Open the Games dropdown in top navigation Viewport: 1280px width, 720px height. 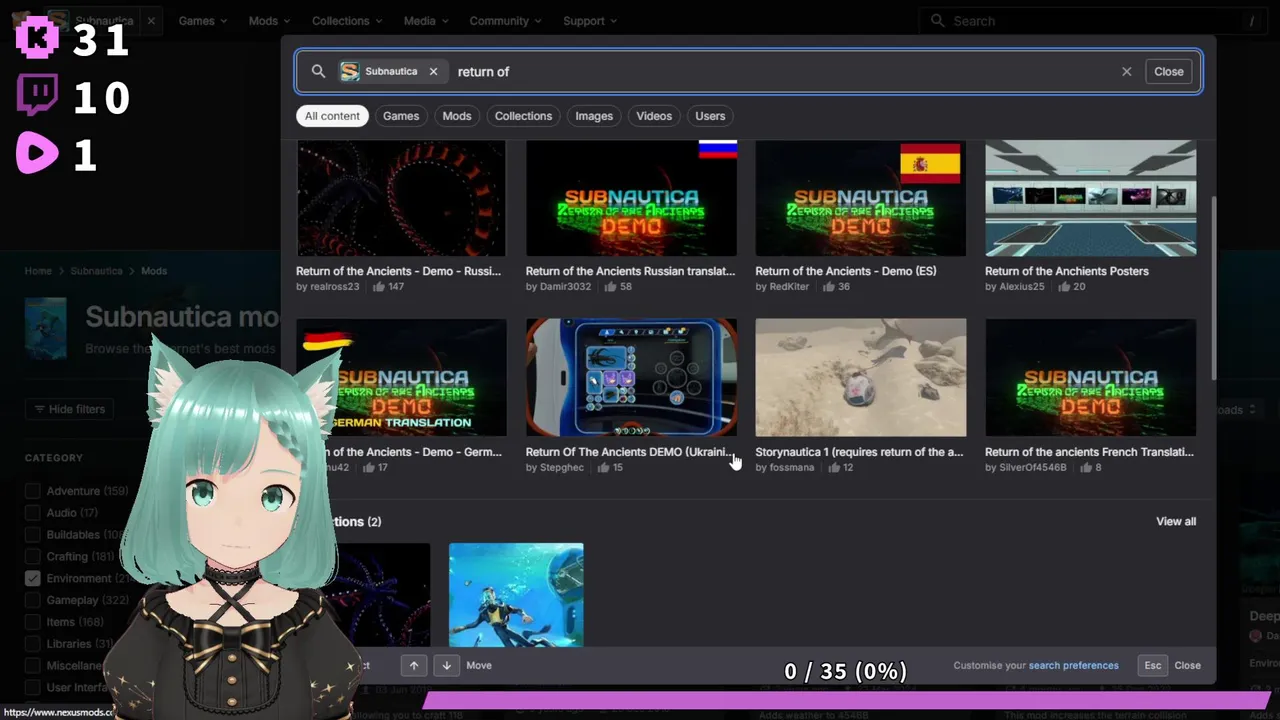tap(203, 21)
